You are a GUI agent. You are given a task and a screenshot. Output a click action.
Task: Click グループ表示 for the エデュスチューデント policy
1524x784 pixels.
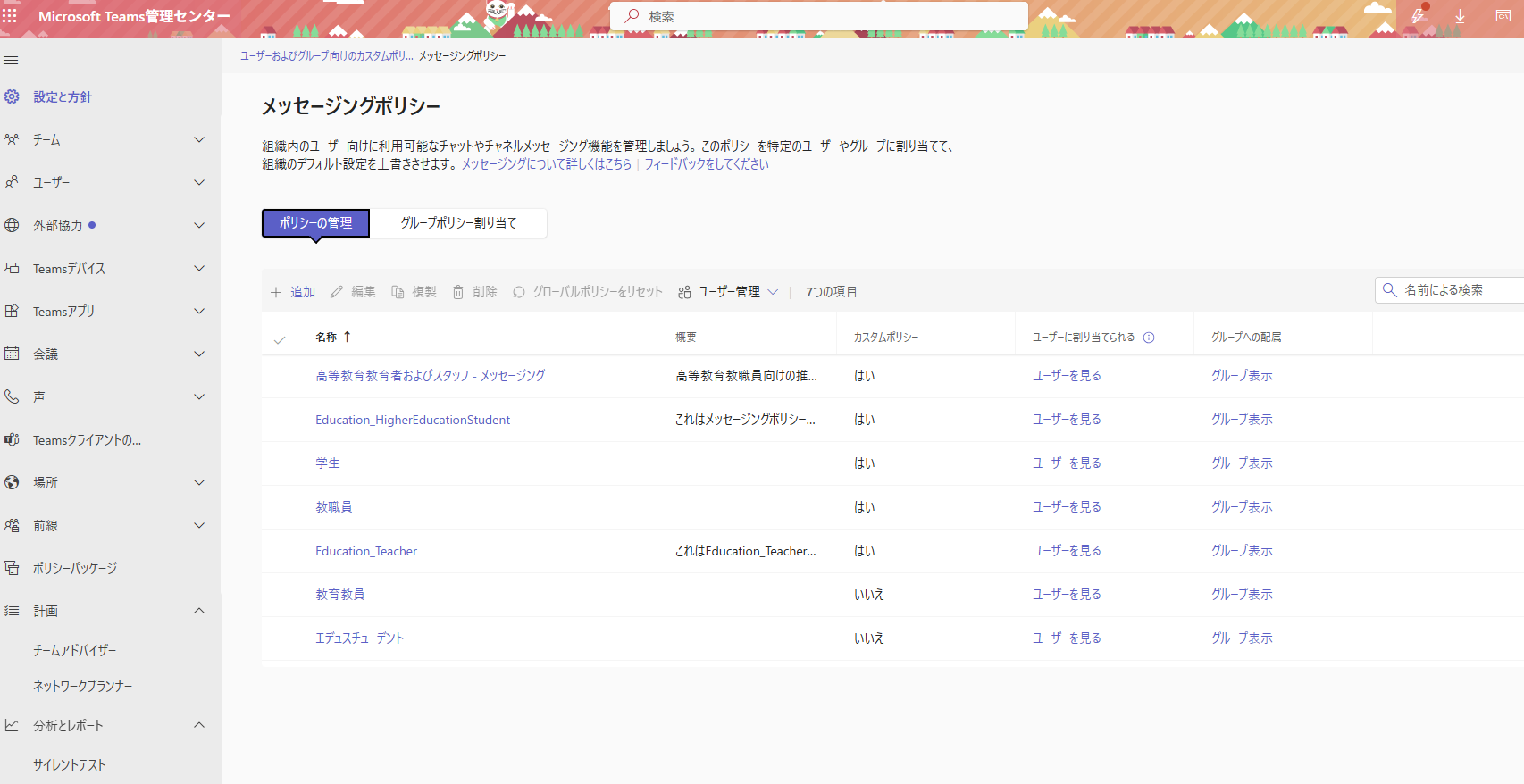coord(1242,638)
